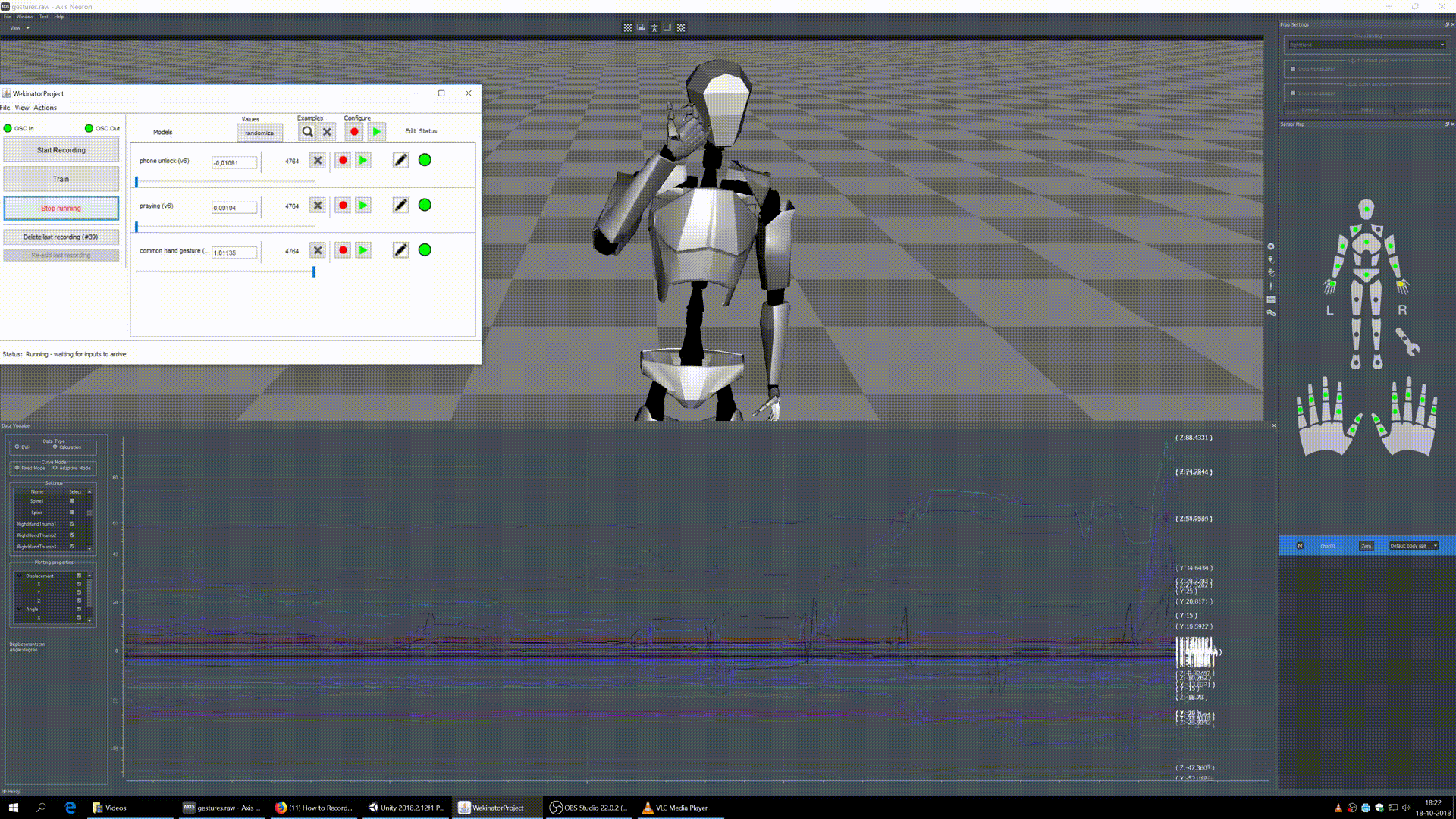Viewport: 1456px width, 819px height.
Task: Toggle recording for the phone unlock model
Action: [343, 161]
